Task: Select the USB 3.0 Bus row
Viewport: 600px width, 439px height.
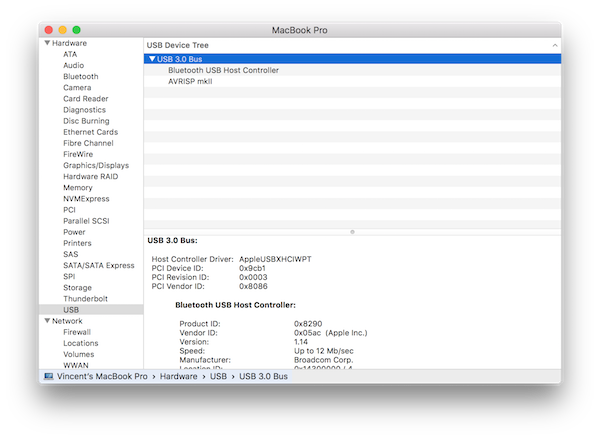Action: 352,59
